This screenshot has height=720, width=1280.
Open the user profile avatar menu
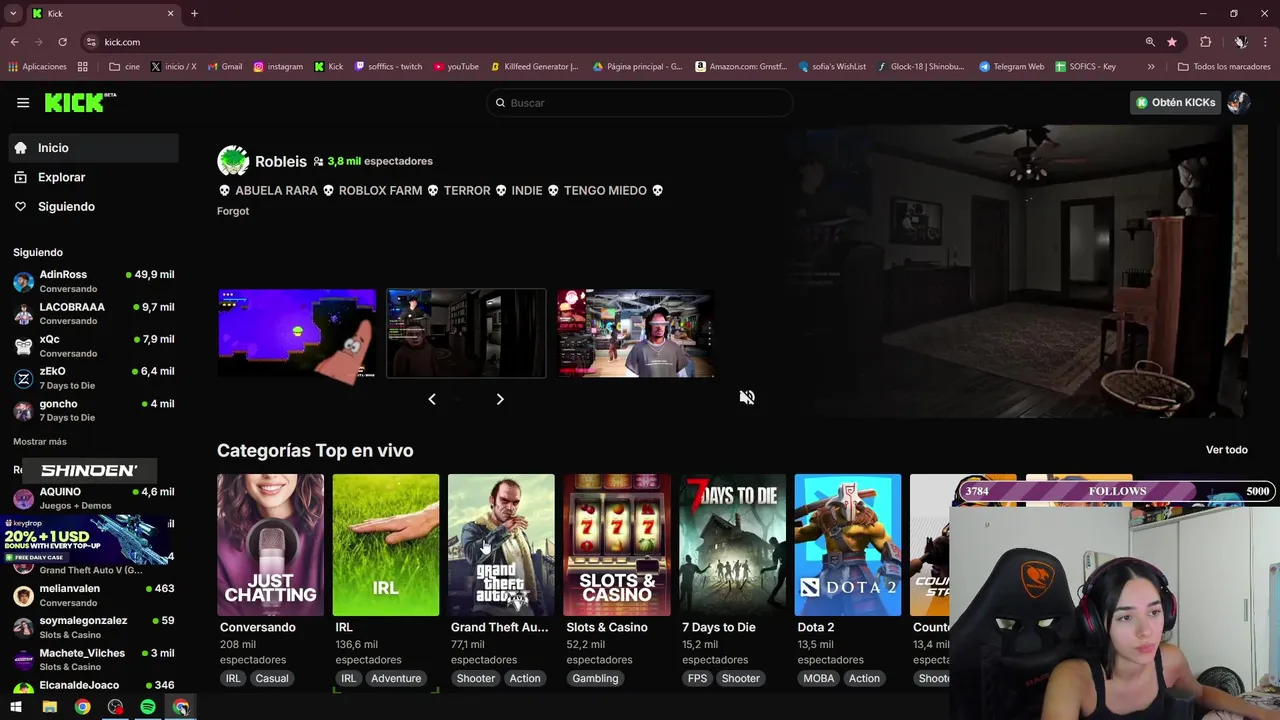coord(1238,102)
